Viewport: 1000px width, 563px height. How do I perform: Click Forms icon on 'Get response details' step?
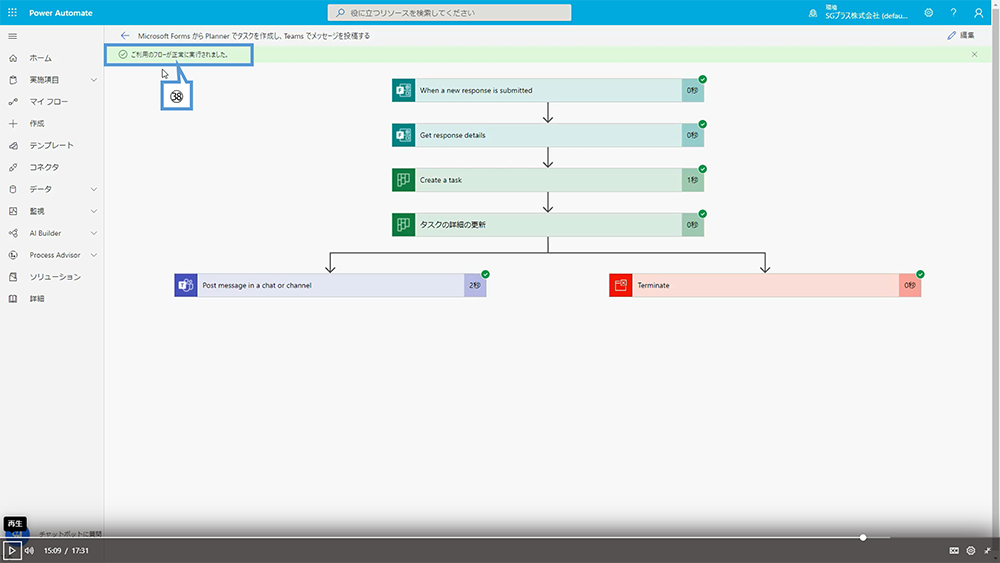pyautogui.click(x=403, y=135)
